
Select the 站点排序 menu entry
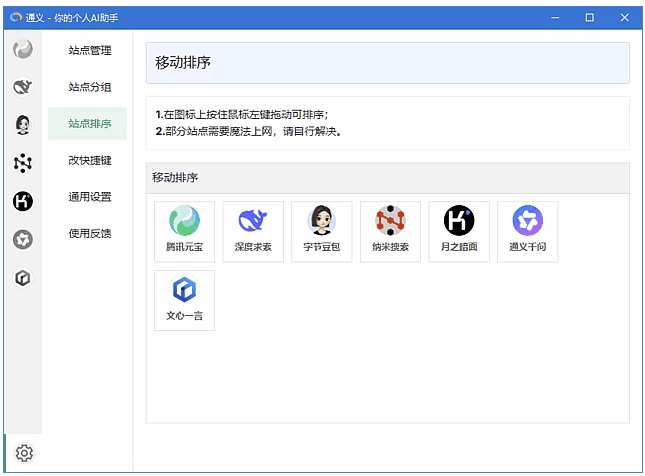pyautogui.click(x=89, y=124)
